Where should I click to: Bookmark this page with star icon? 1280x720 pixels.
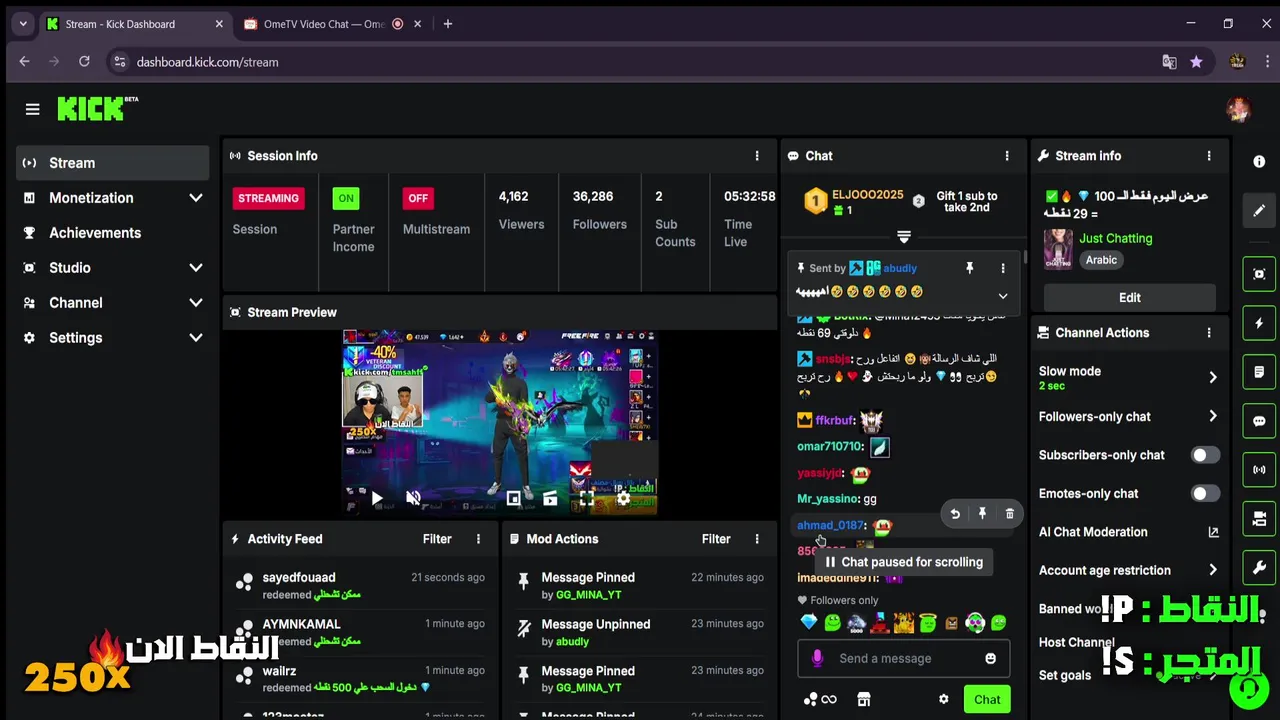(1196, 62)
